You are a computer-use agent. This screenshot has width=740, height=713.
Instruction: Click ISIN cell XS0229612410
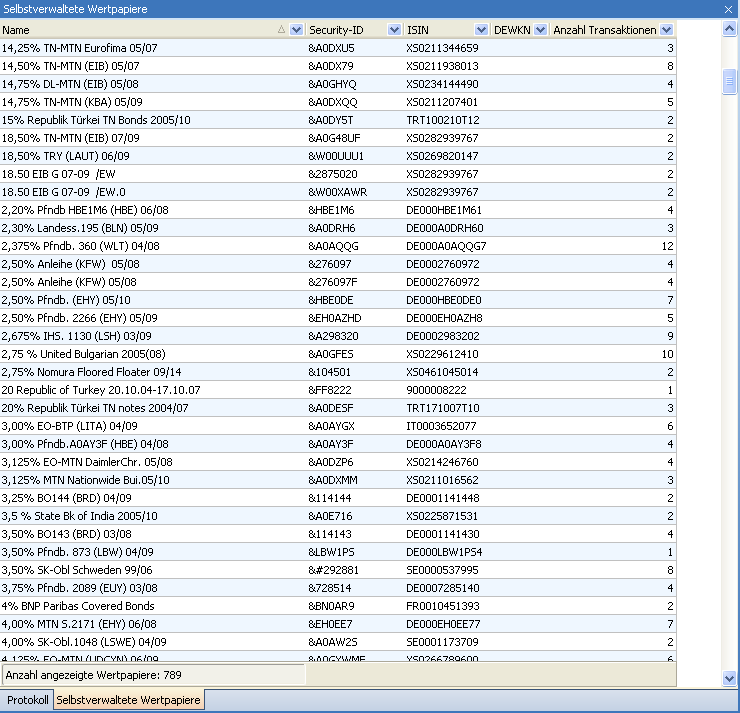442,354
